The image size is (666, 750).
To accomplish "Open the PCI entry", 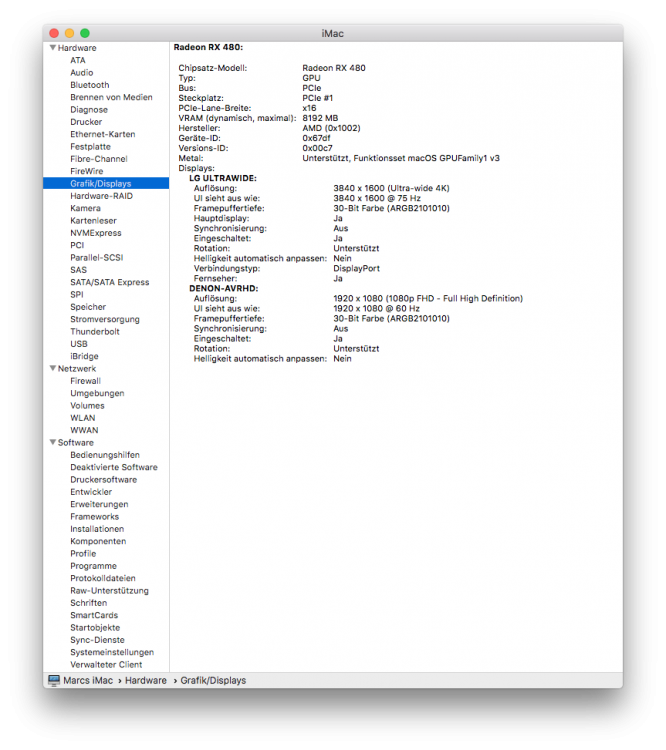I will coord(77,245).
